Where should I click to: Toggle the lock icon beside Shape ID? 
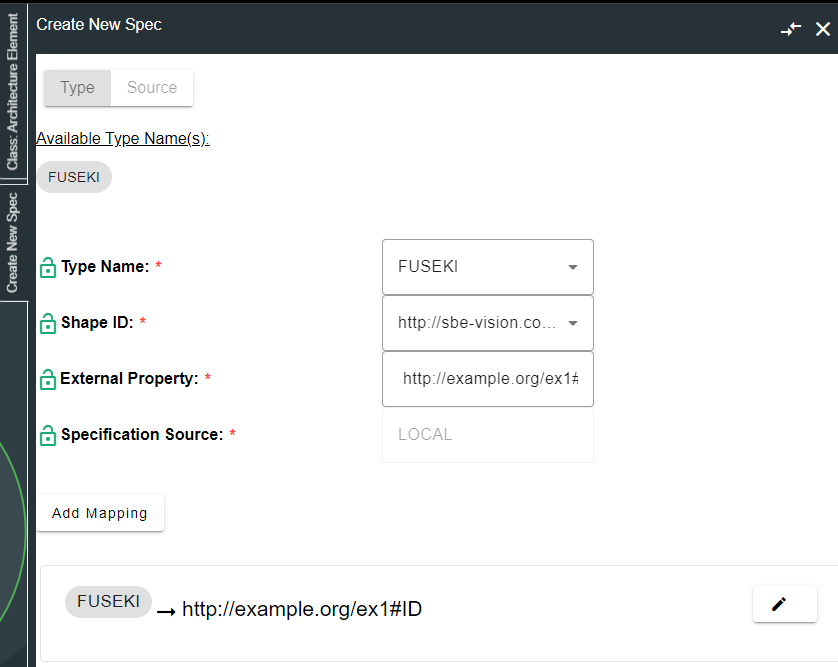click(x=47, y=324)
